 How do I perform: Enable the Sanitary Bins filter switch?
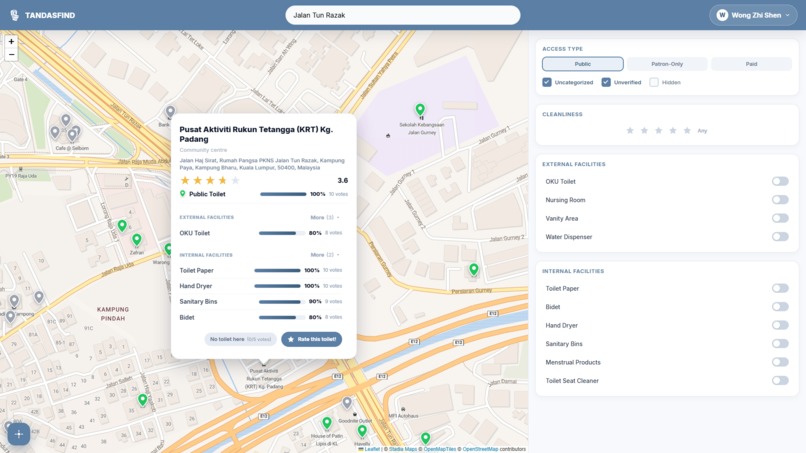[780, 344]
